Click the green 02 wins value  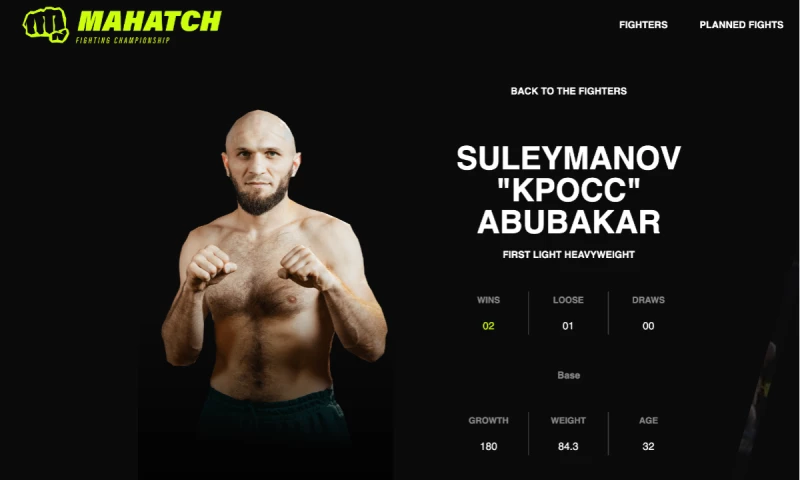coord(488,326)
